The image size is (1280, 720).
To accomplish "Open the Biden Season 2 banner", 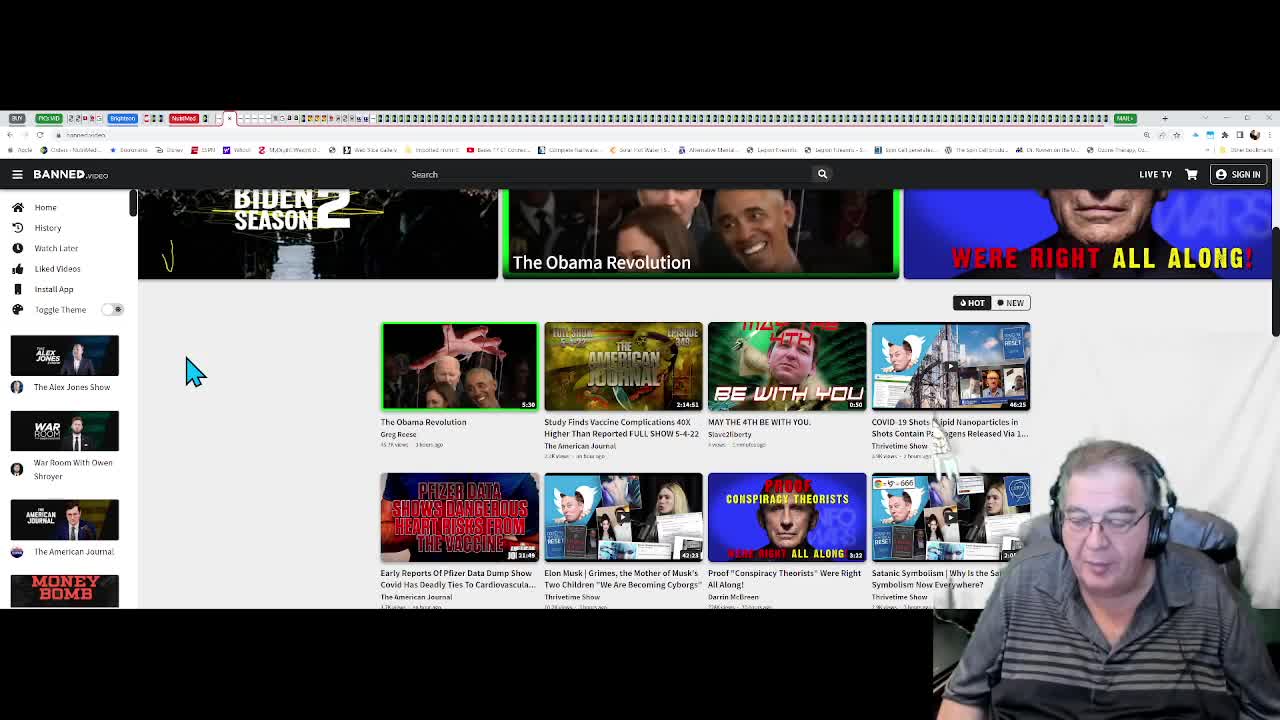I will point(318,234).
